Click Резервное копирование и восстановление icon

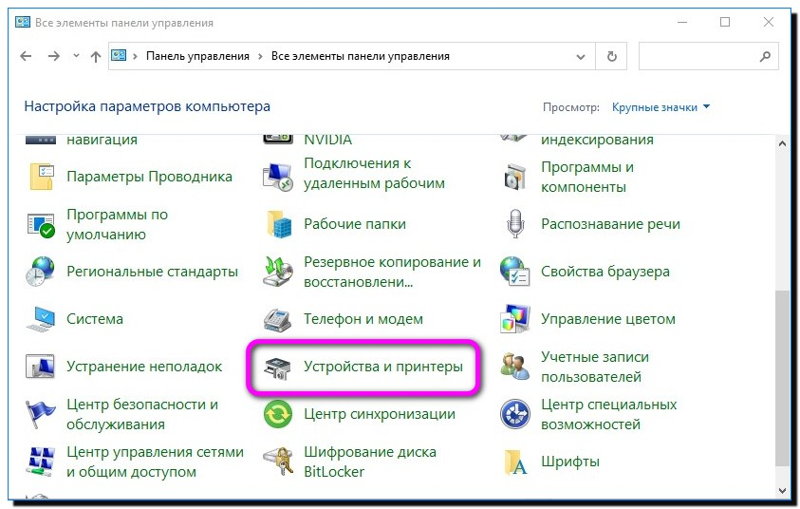point(278,271)
